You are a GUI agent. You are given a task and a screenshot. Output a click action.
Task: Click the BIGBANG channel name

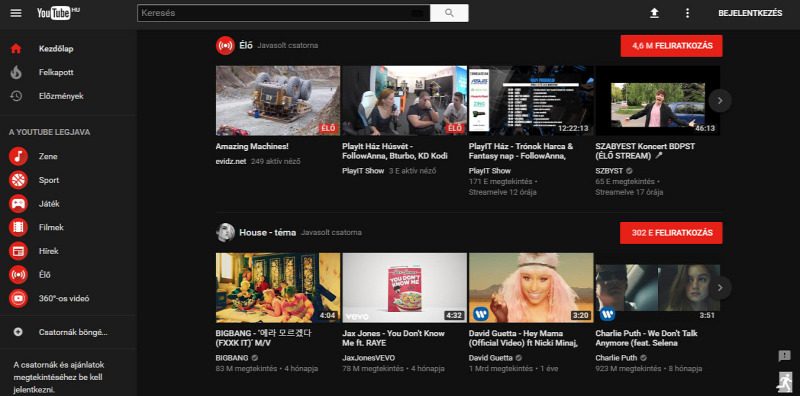[x=232, y=358]
